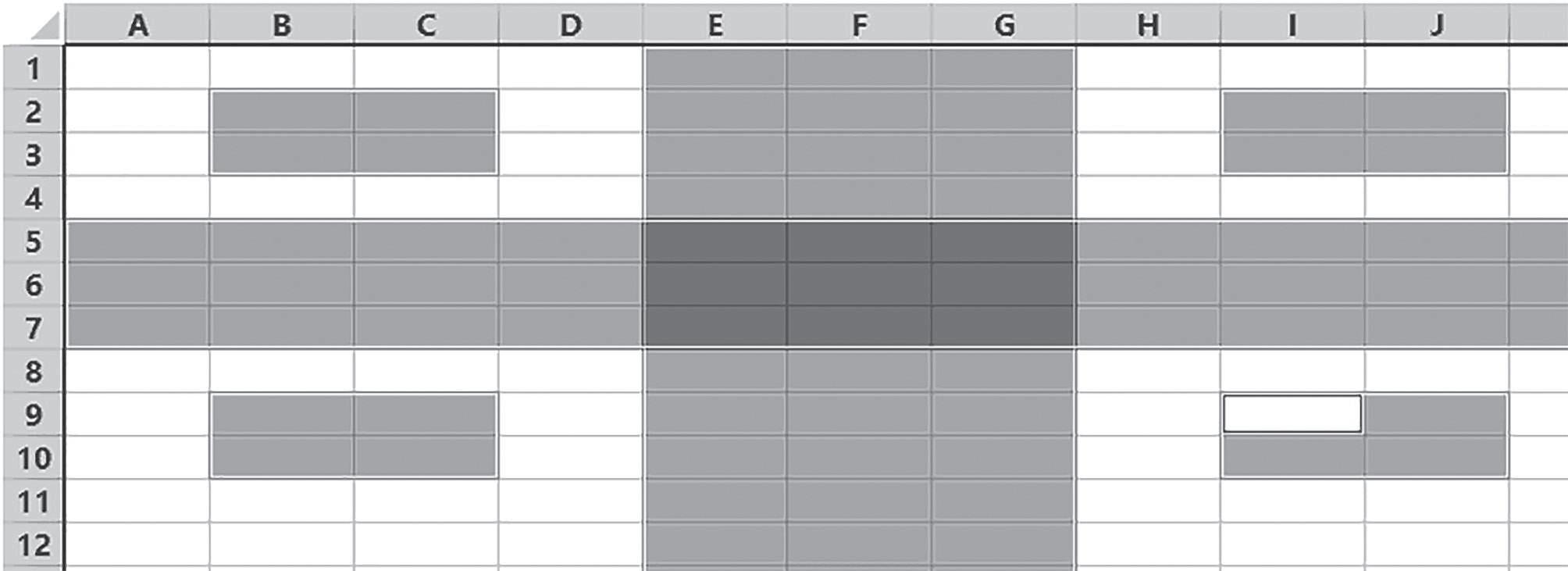Click shaded cell C10
This screenshot has width=1568, height=571.
(426, 457)
